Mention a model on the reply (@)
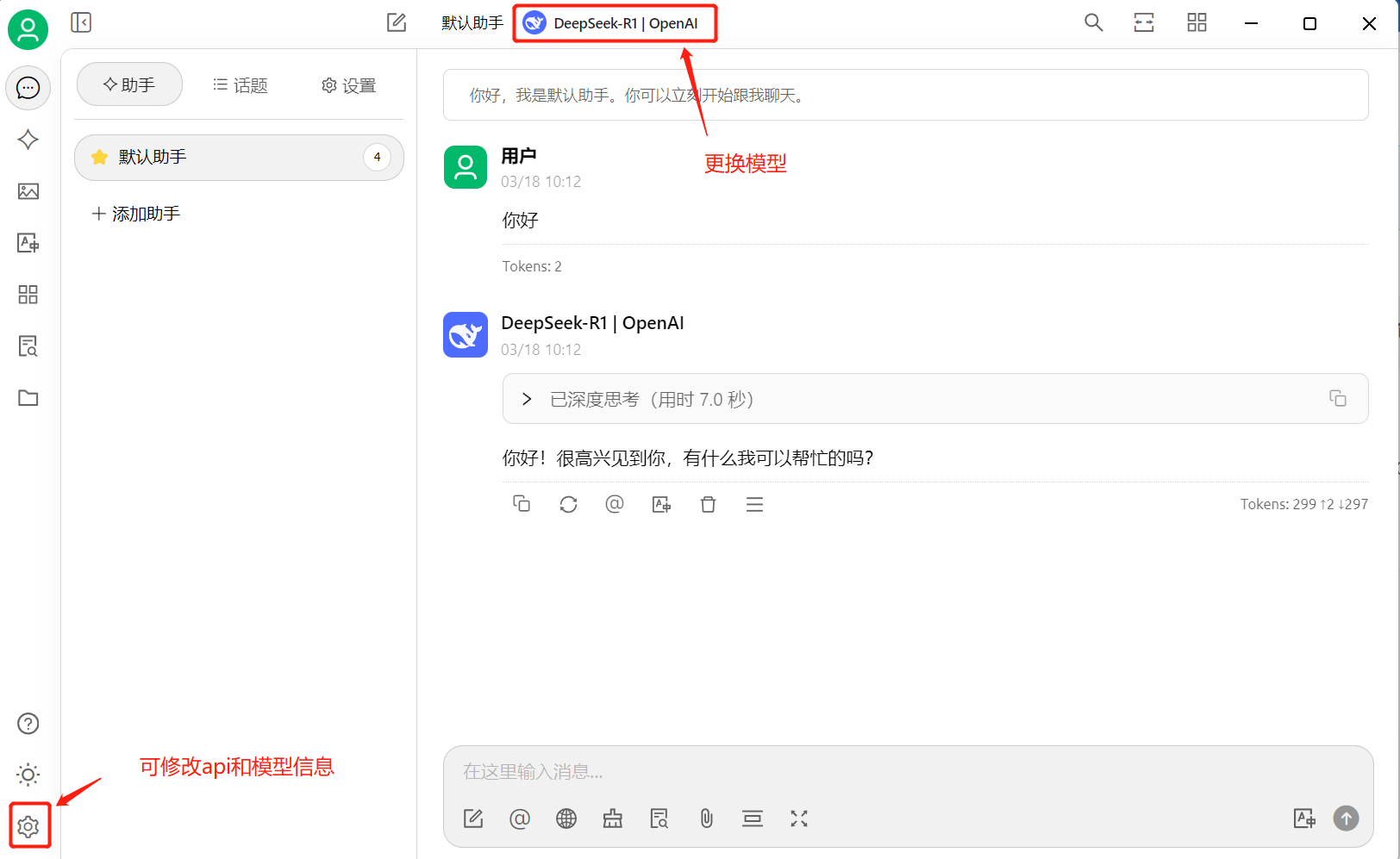The width and height of the screenshot is (1400, 859). point(615,504)
